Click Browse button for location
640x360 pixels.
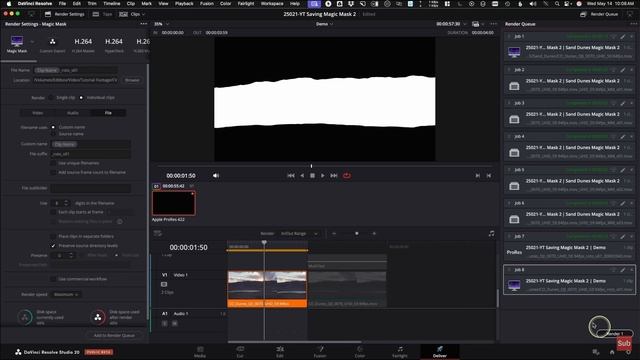pos(132,80)
